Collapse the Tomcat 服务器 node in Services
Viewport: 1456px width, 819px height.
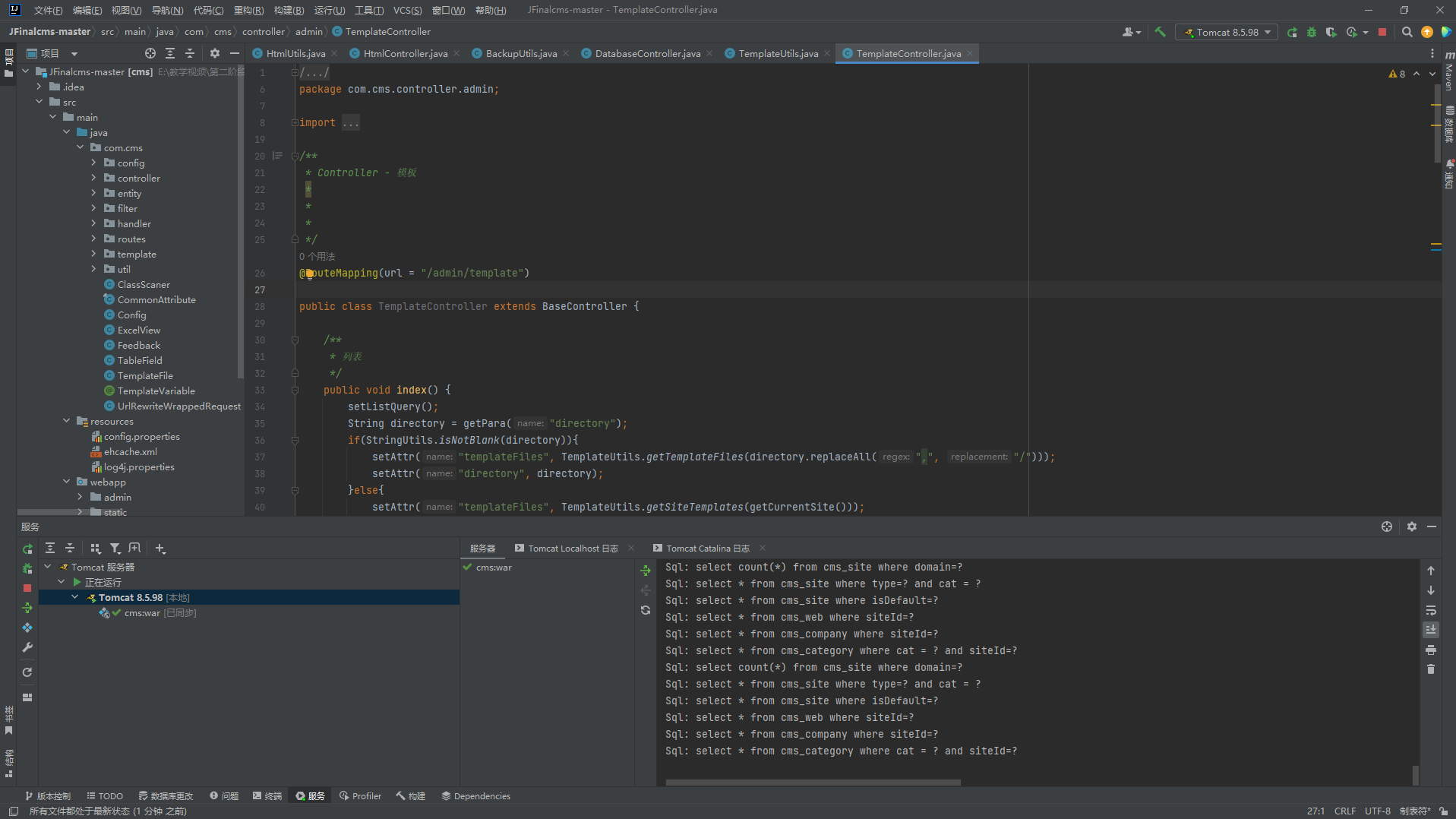pos(47,567)
